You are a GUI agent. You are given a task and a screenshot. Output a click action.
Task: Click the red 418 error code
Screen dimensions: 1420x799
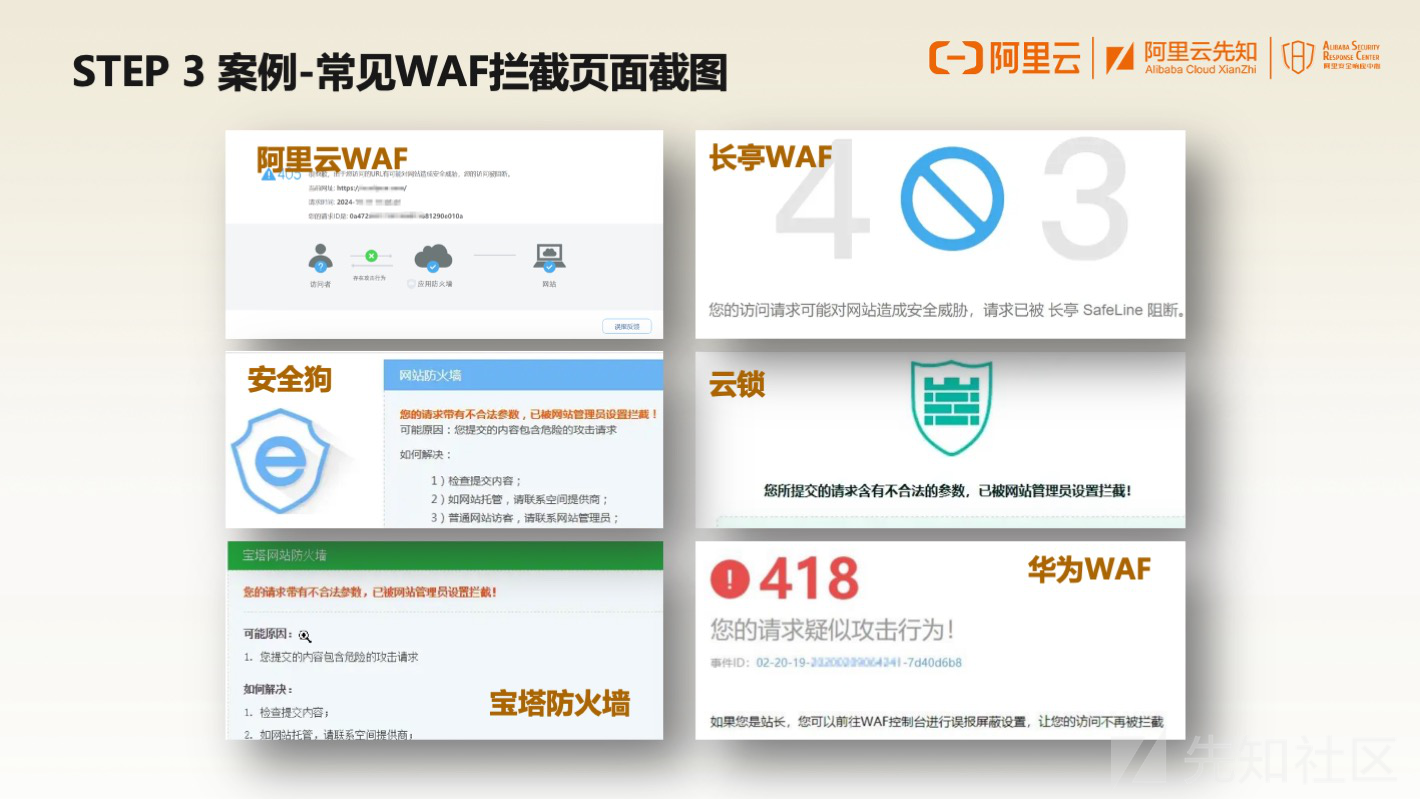[x=809, y=579]
